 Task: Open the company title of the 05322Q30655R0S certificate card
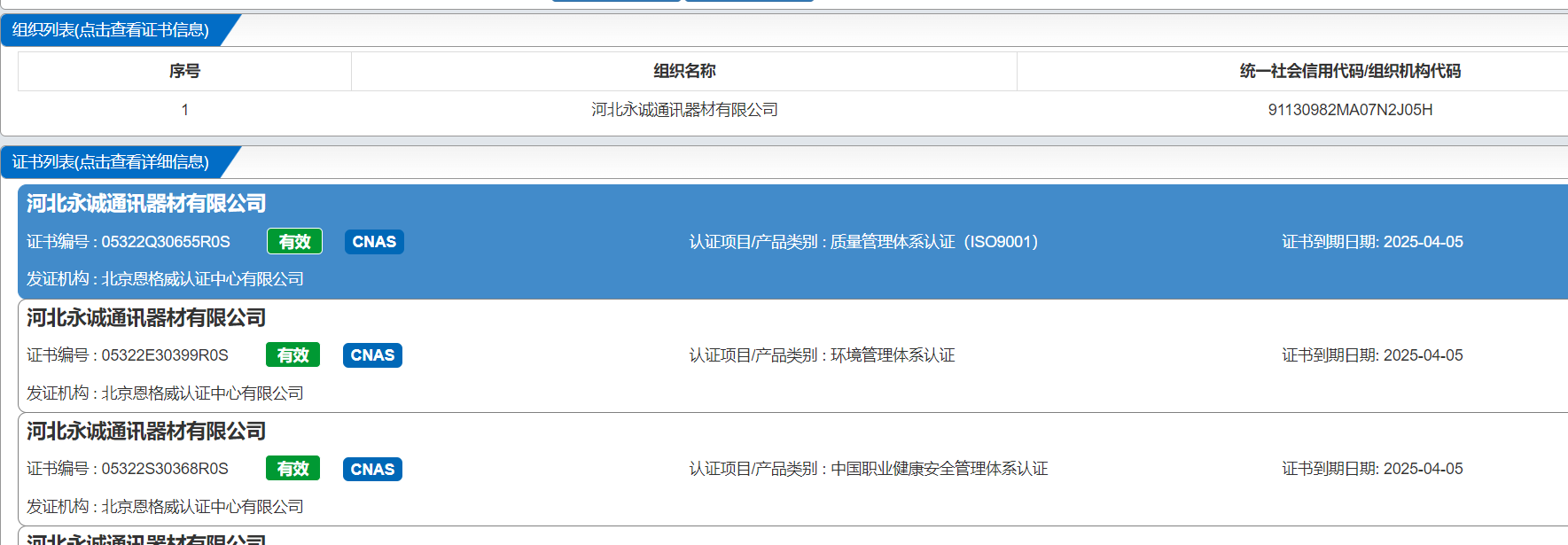click(146, 204)
